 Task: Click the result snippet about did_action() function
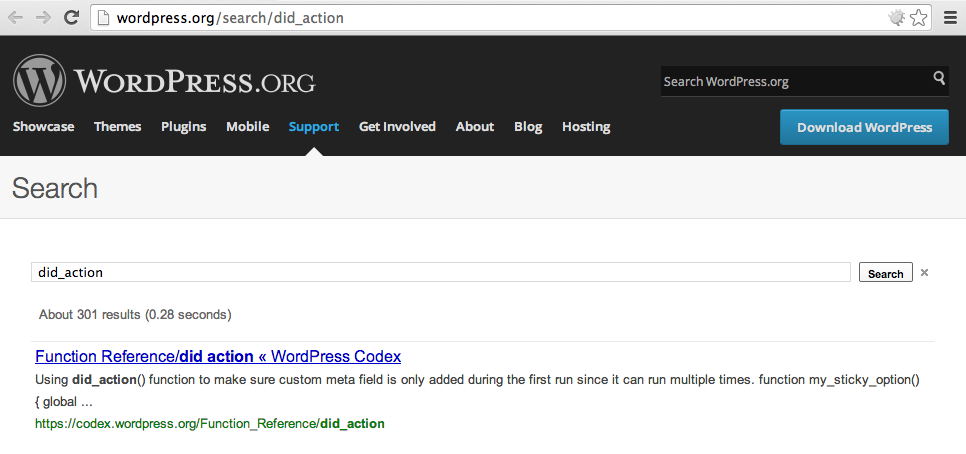point(477,391)
